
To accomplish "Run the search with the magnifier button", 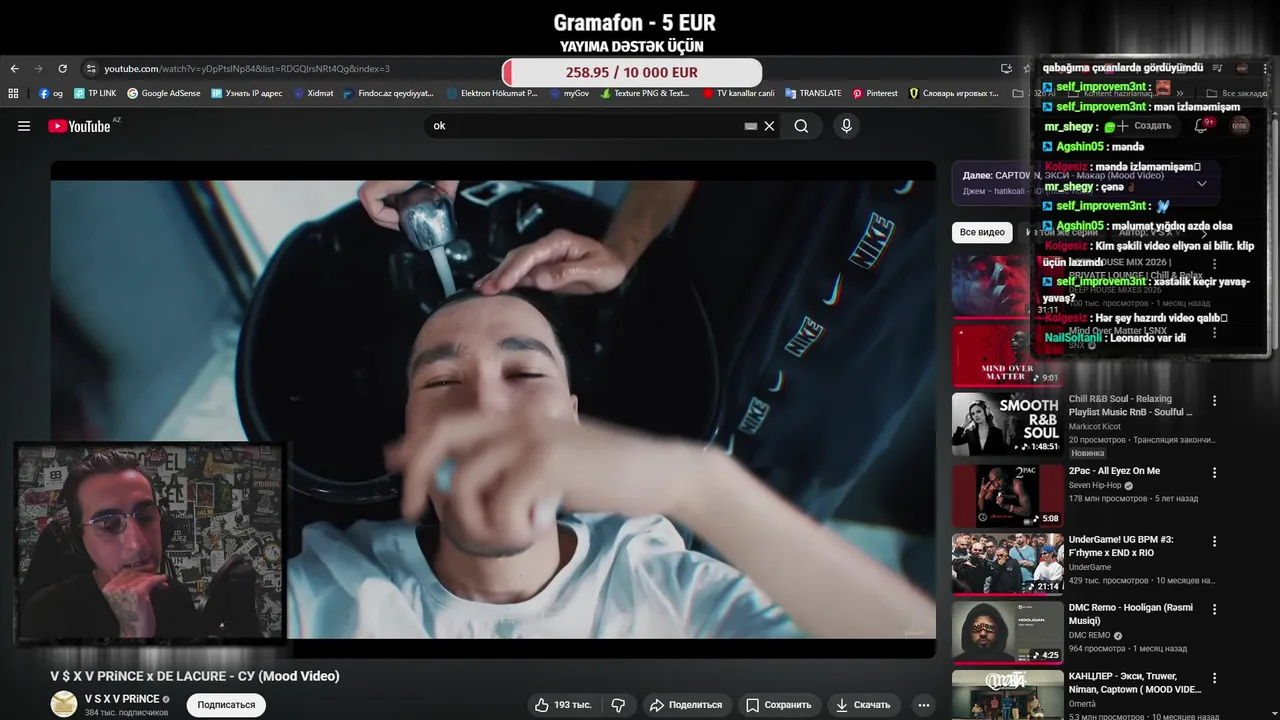I will 801,126.
